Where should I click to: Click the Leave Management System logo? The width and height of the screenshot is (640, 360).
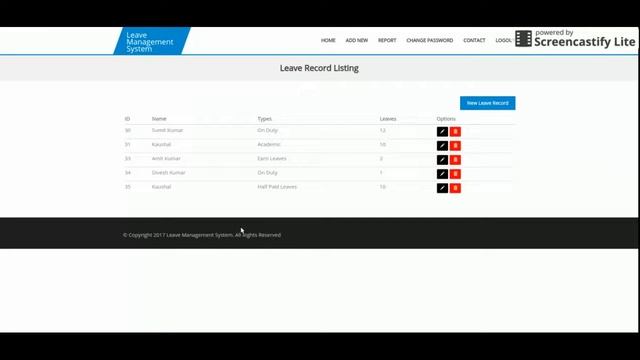point(151,41)
